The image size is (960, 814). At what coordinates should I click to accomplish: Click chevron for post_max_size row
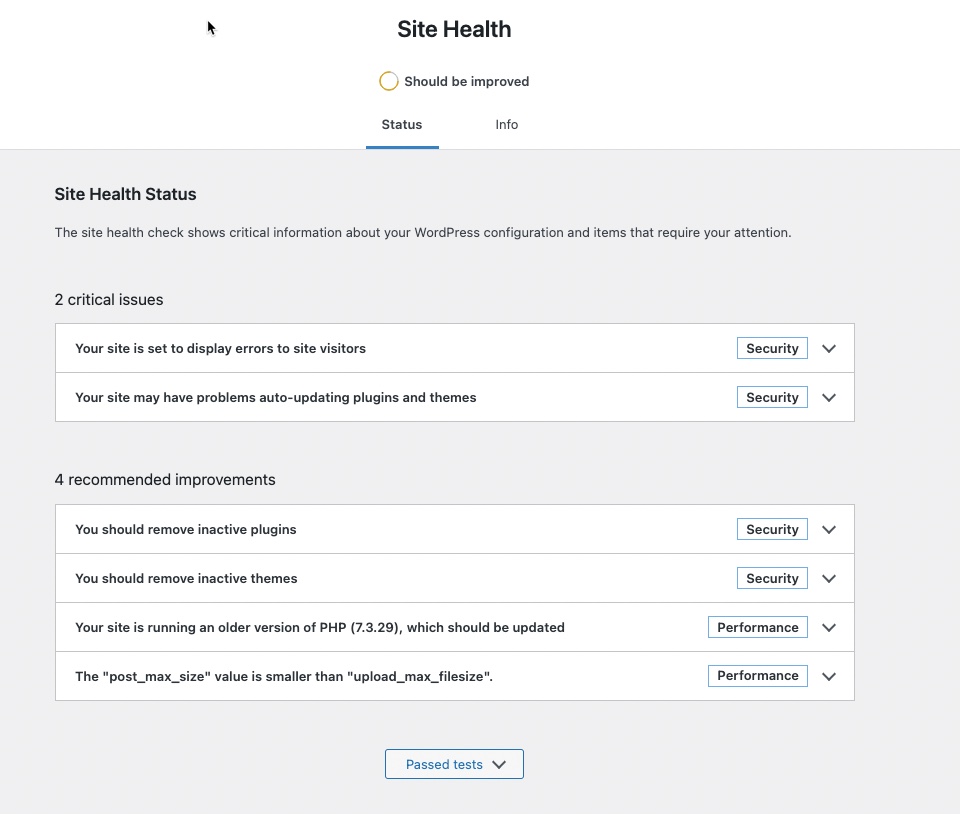828,676
